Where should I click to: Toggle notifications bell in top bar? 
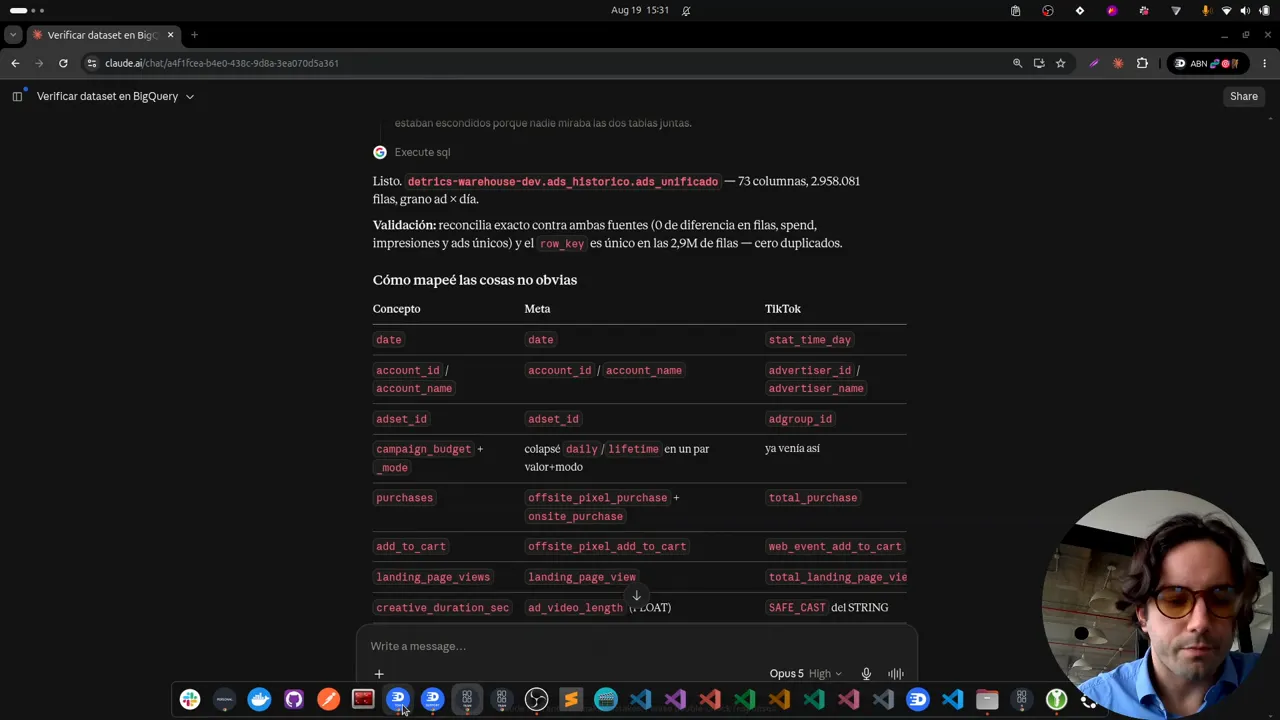click(x=686, y=10)
